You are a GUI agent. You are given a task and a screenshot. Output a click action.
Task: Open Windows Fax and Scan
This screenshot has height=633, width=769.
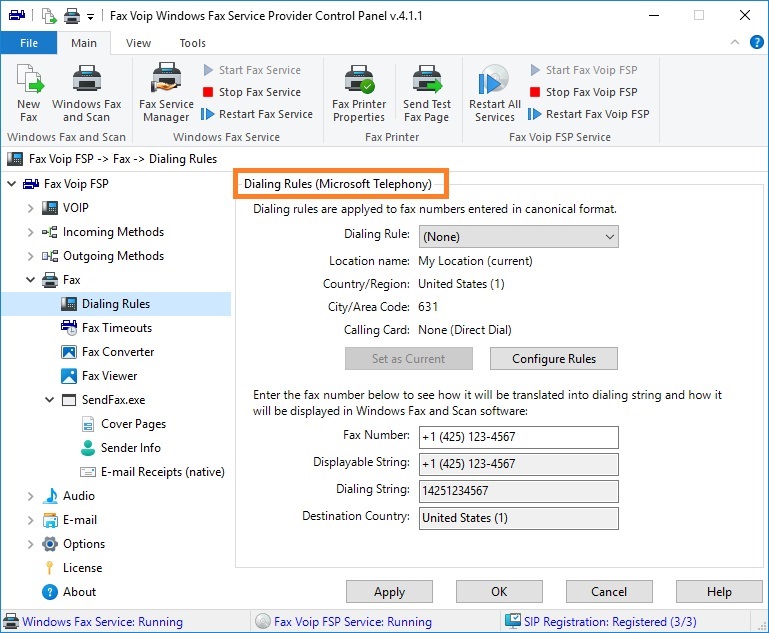[x=86, y=92]
